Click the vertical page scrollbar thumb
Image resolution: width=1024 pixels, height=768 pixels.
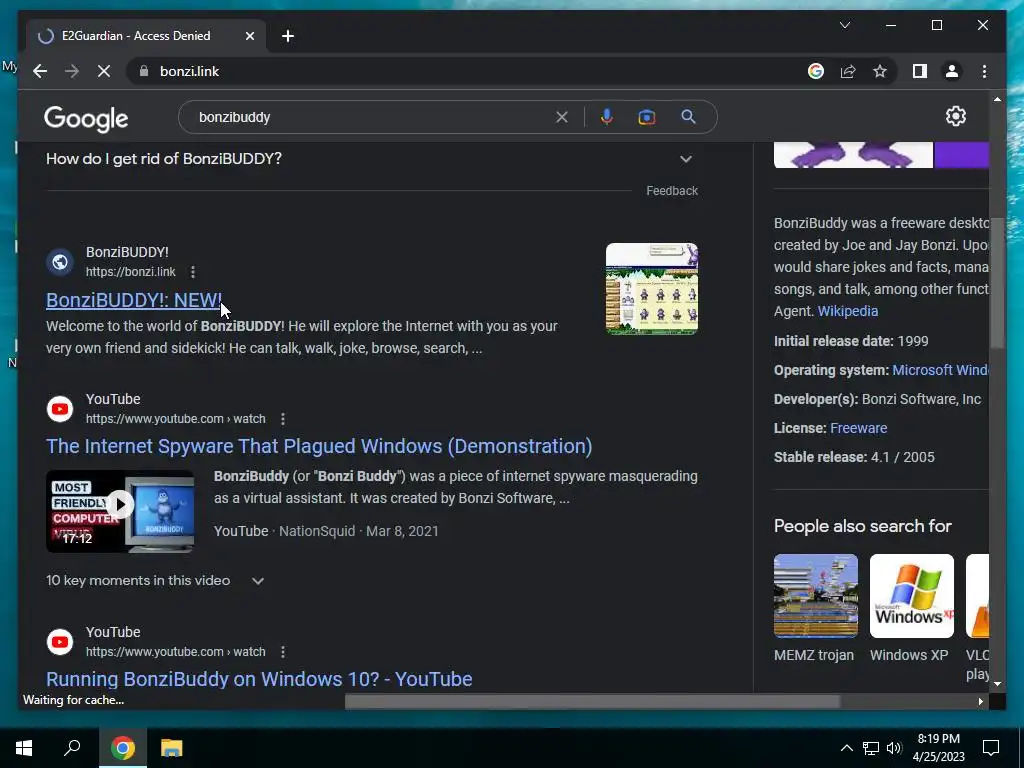(997, 282)
